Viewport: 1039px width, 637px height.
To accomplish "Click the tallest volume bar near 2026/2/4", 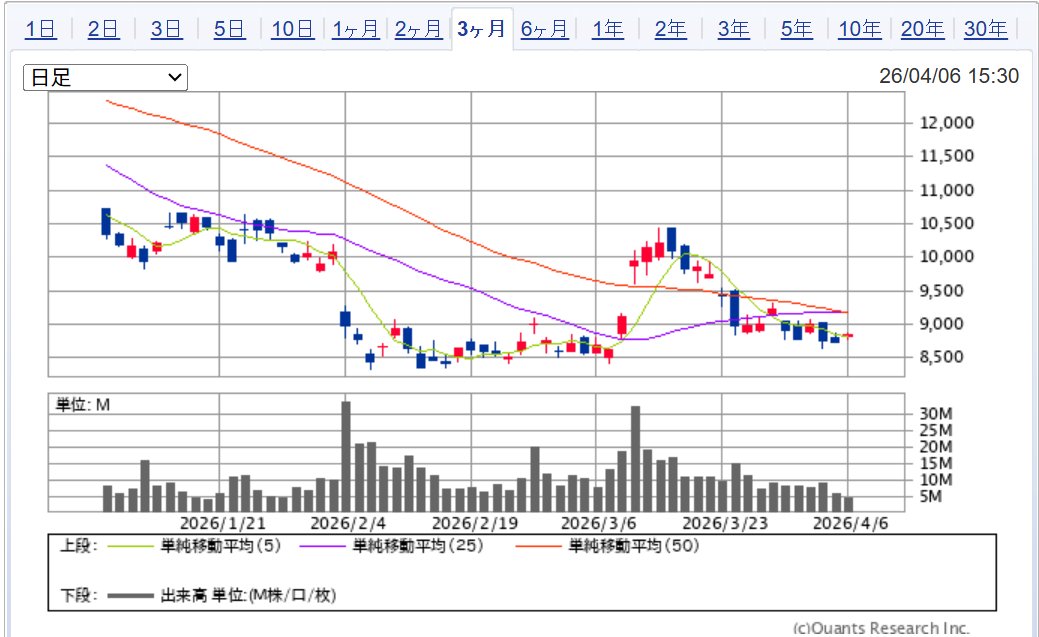I will 345,456.
